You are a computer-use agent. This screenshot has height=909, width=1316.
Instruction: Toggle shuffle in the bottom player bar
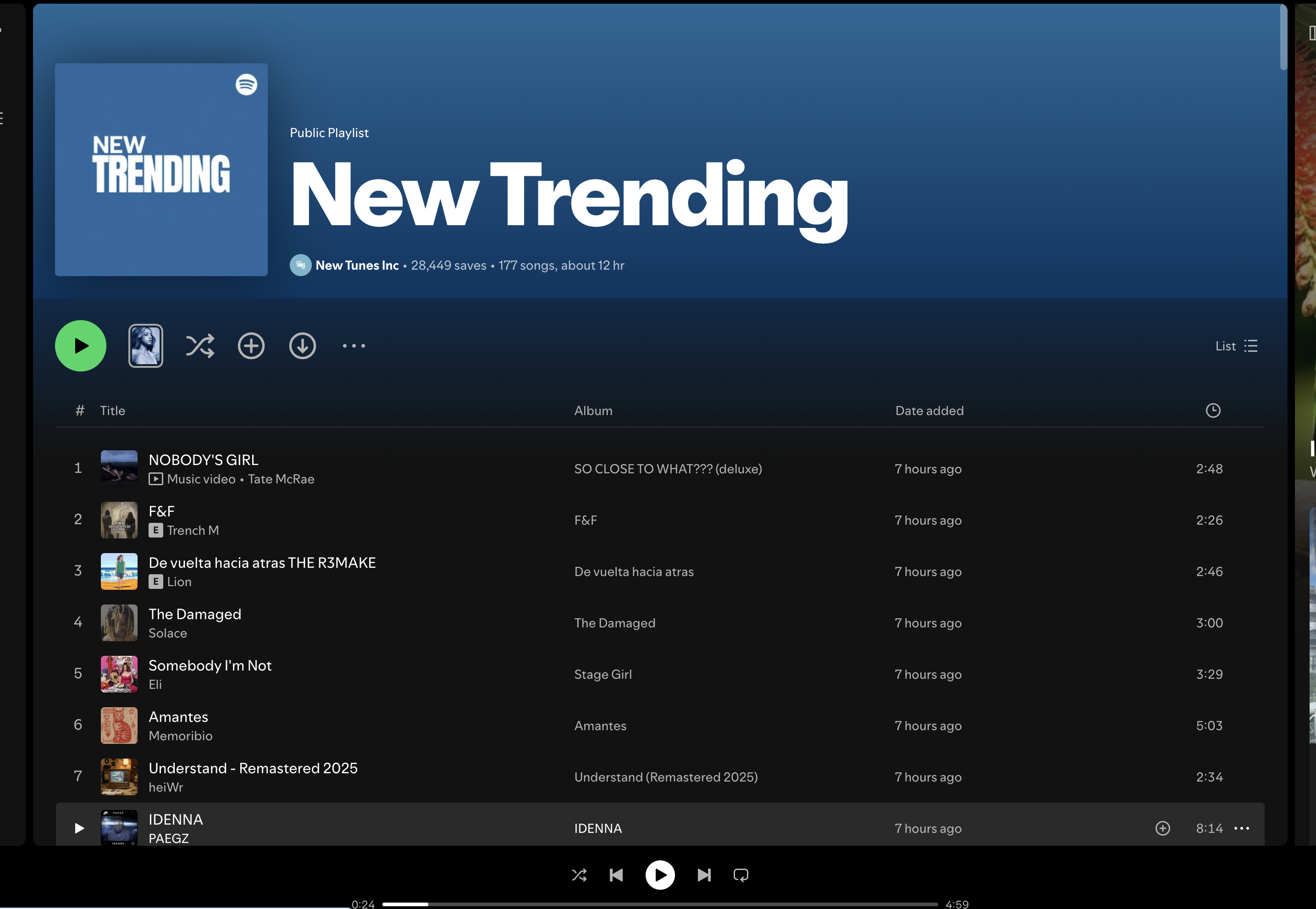(x=579, y=875)
